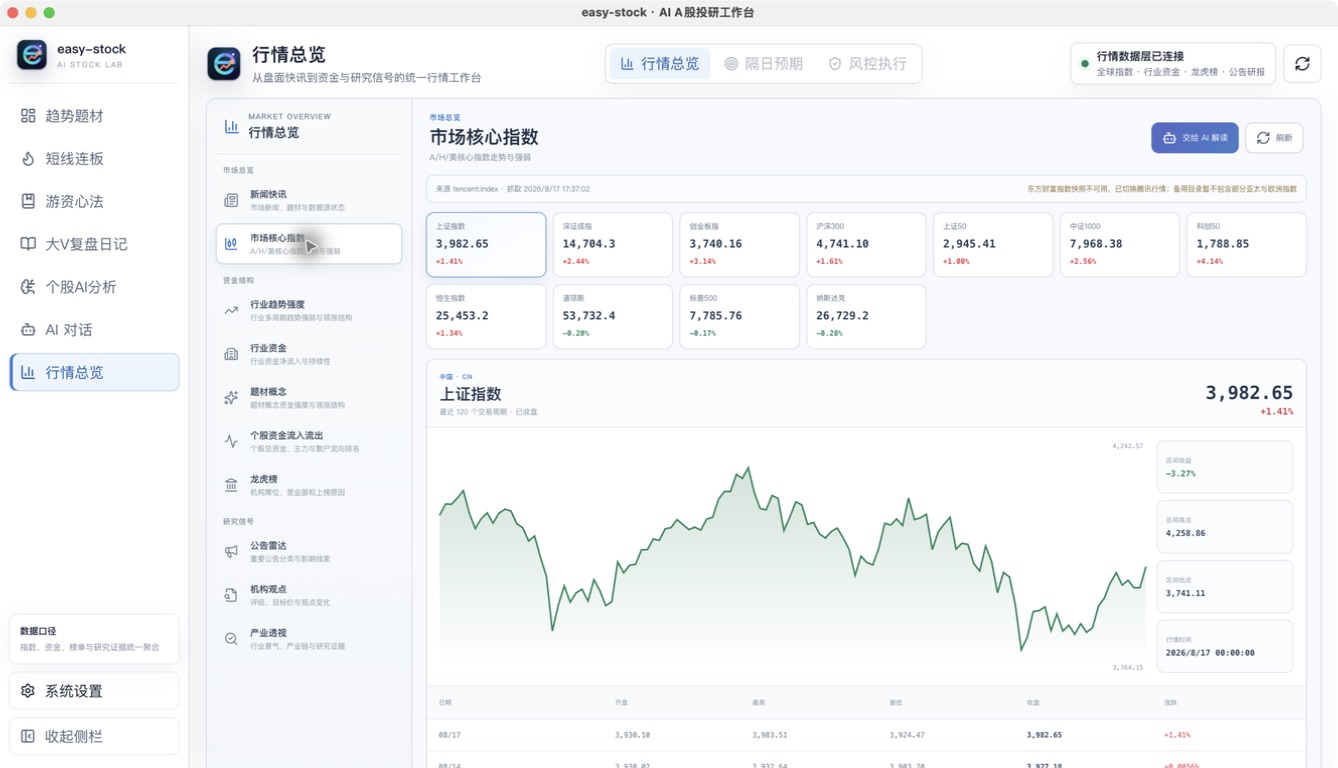Click the 公告雷达 megaphone icon

(231, 551)
